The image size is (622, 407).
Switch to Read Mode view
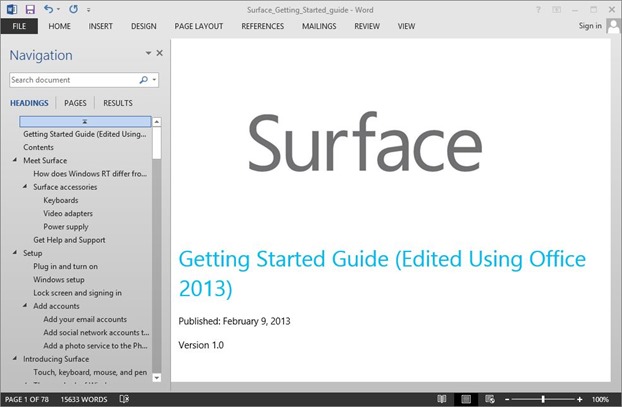pos(442,399)
